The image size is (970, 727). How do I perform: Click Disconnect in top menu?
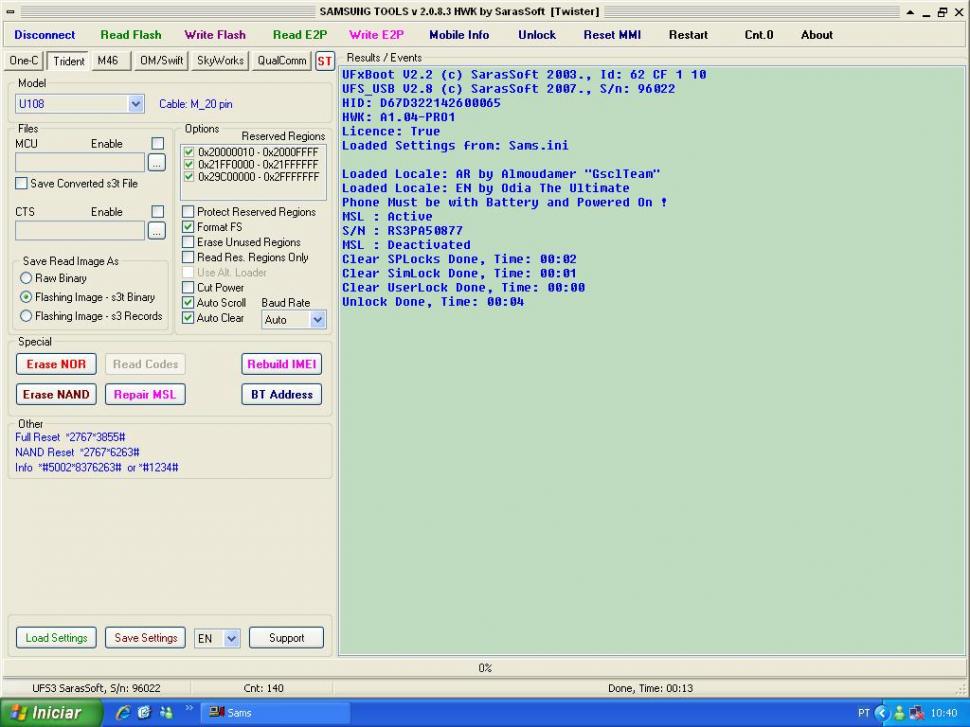pyautogui.click(x=45, y=35)
